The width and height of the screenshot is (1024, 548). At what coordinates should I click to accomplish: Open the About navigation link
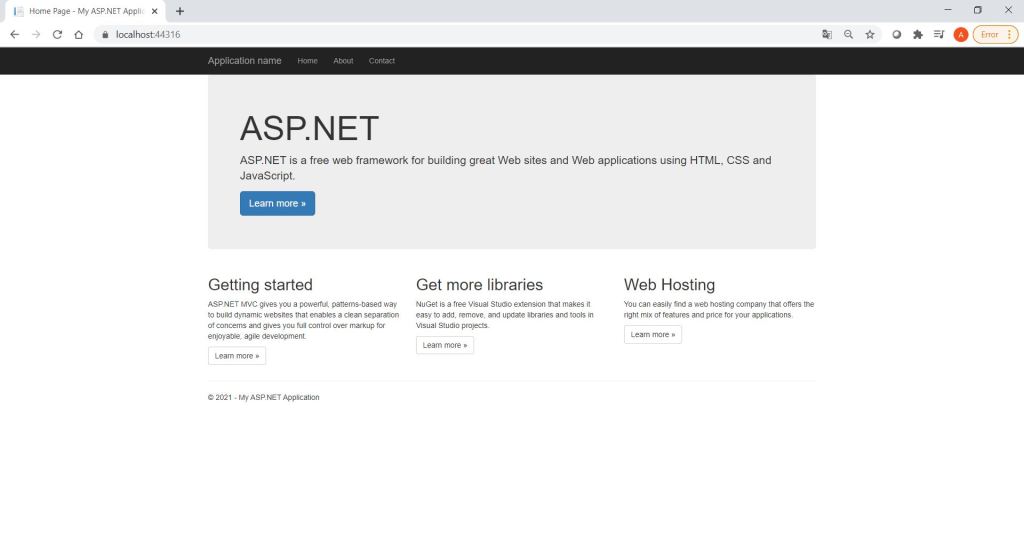[x=343, y=61]
